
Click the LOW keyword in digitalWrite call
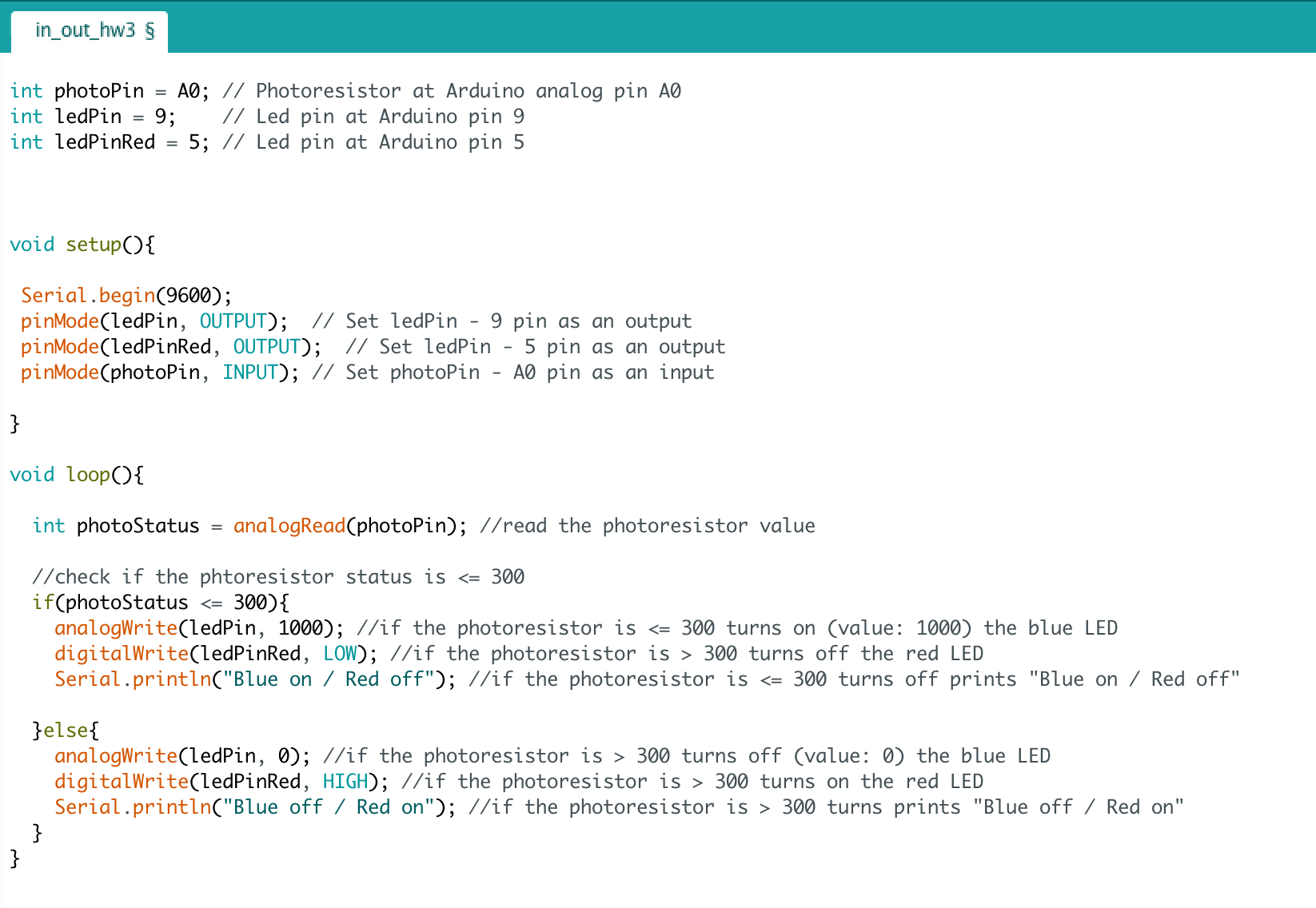pos(340,654)
